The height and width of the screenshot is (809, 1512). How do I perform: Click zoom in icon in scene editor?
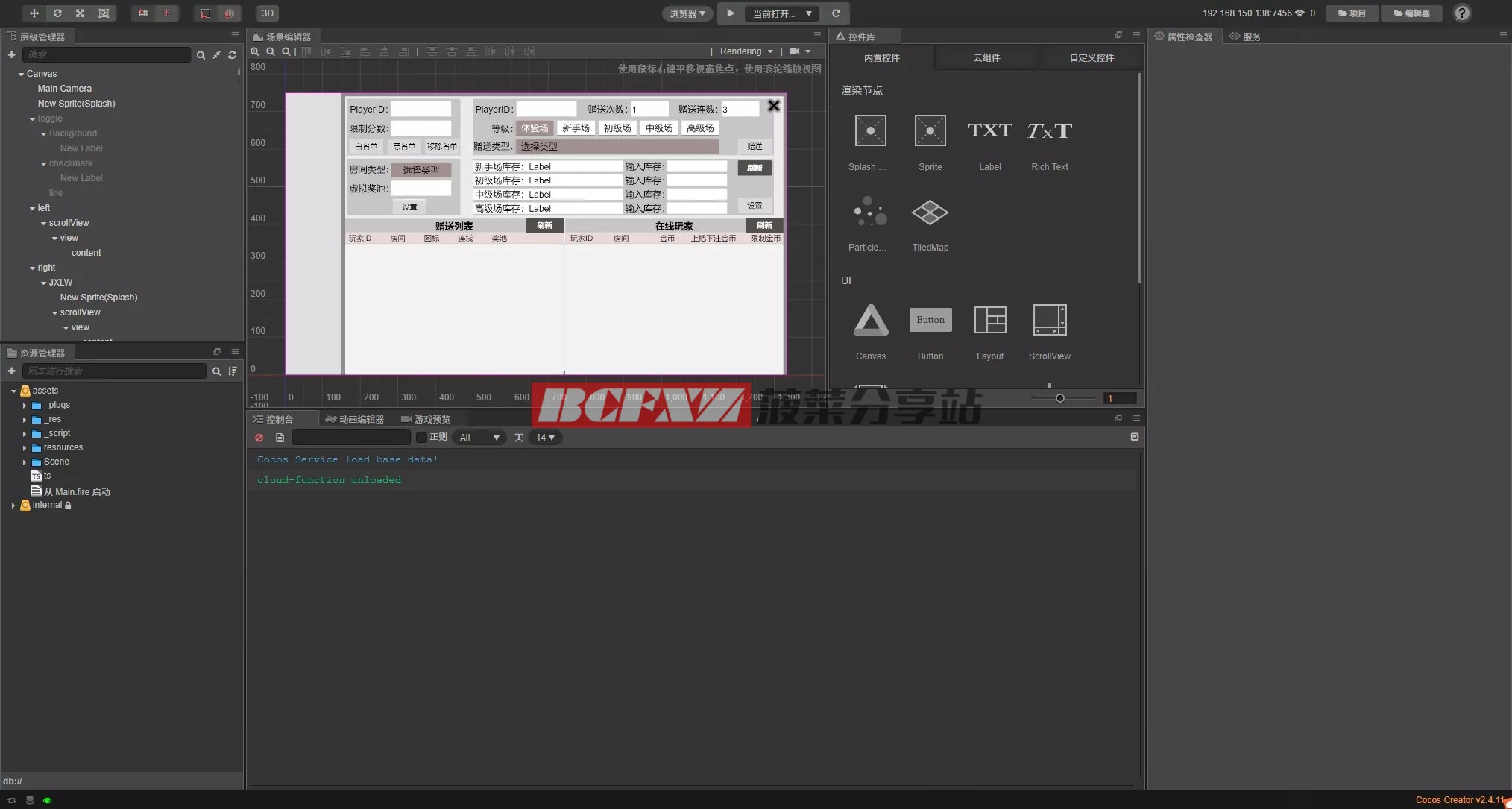255,51
